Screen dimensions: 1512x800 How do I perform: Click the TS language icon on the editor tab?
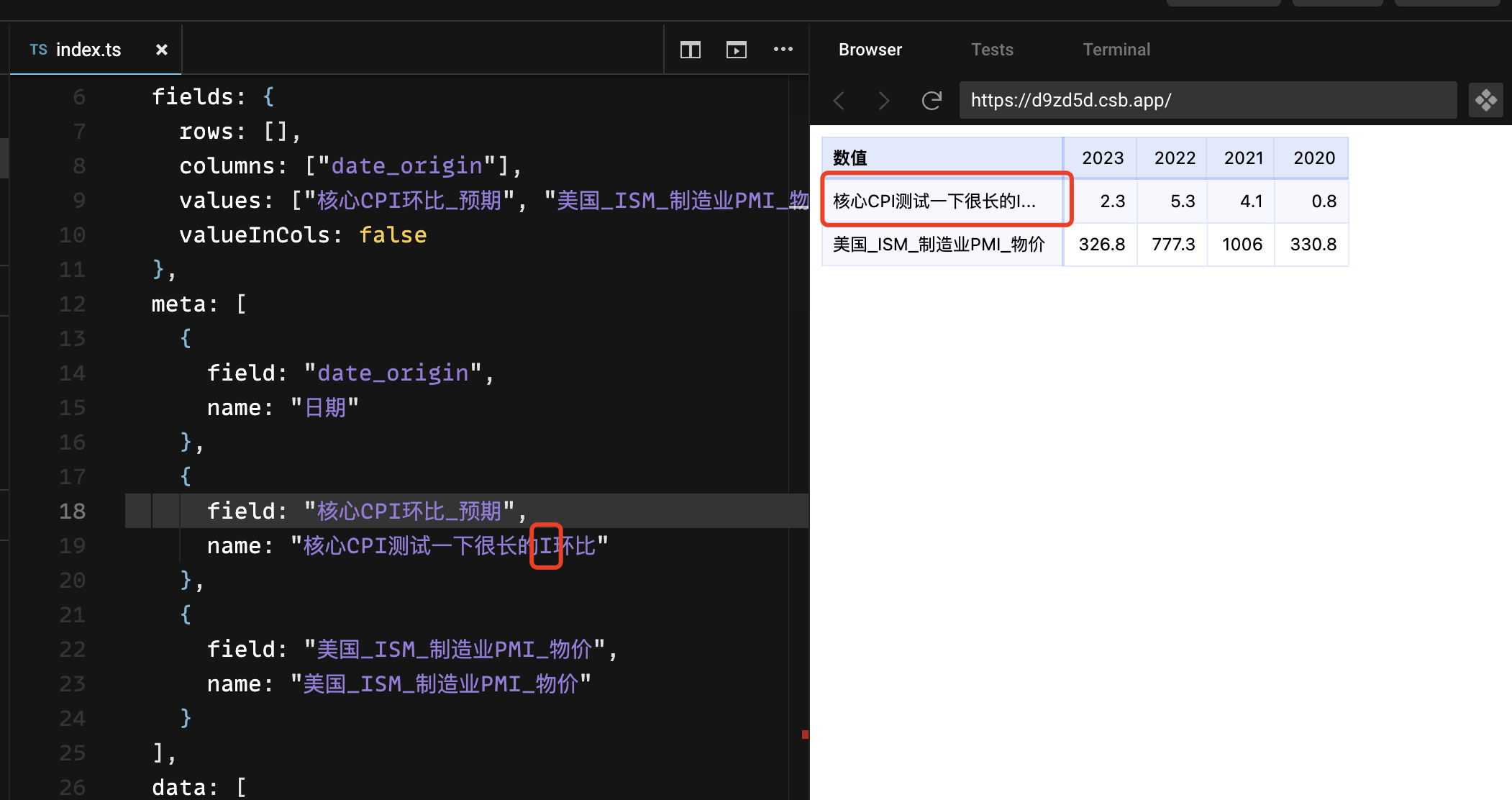(x=39, y=49)
